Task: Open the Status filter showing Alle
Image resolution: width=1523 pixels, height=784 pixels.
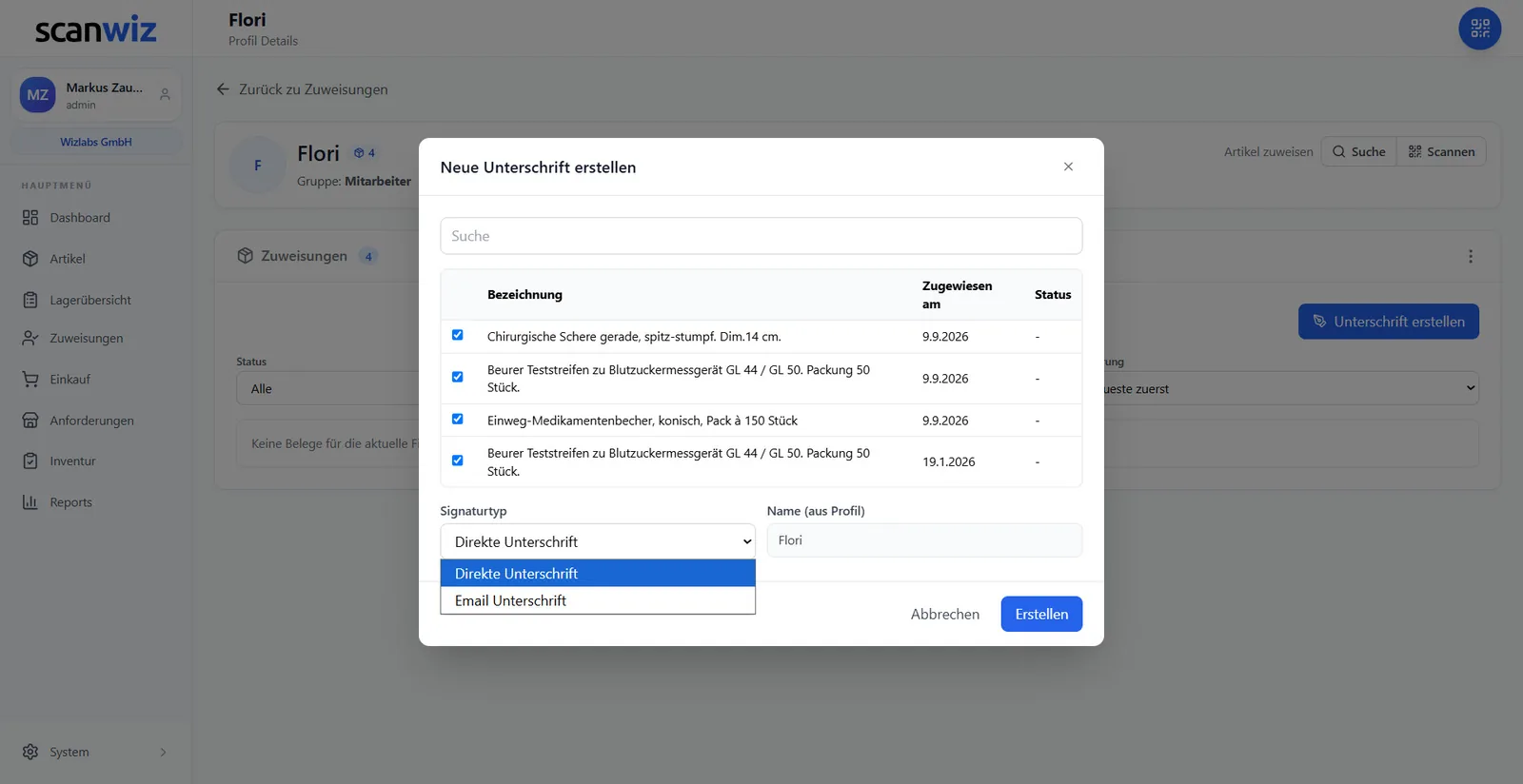Action: pos(328,388)
